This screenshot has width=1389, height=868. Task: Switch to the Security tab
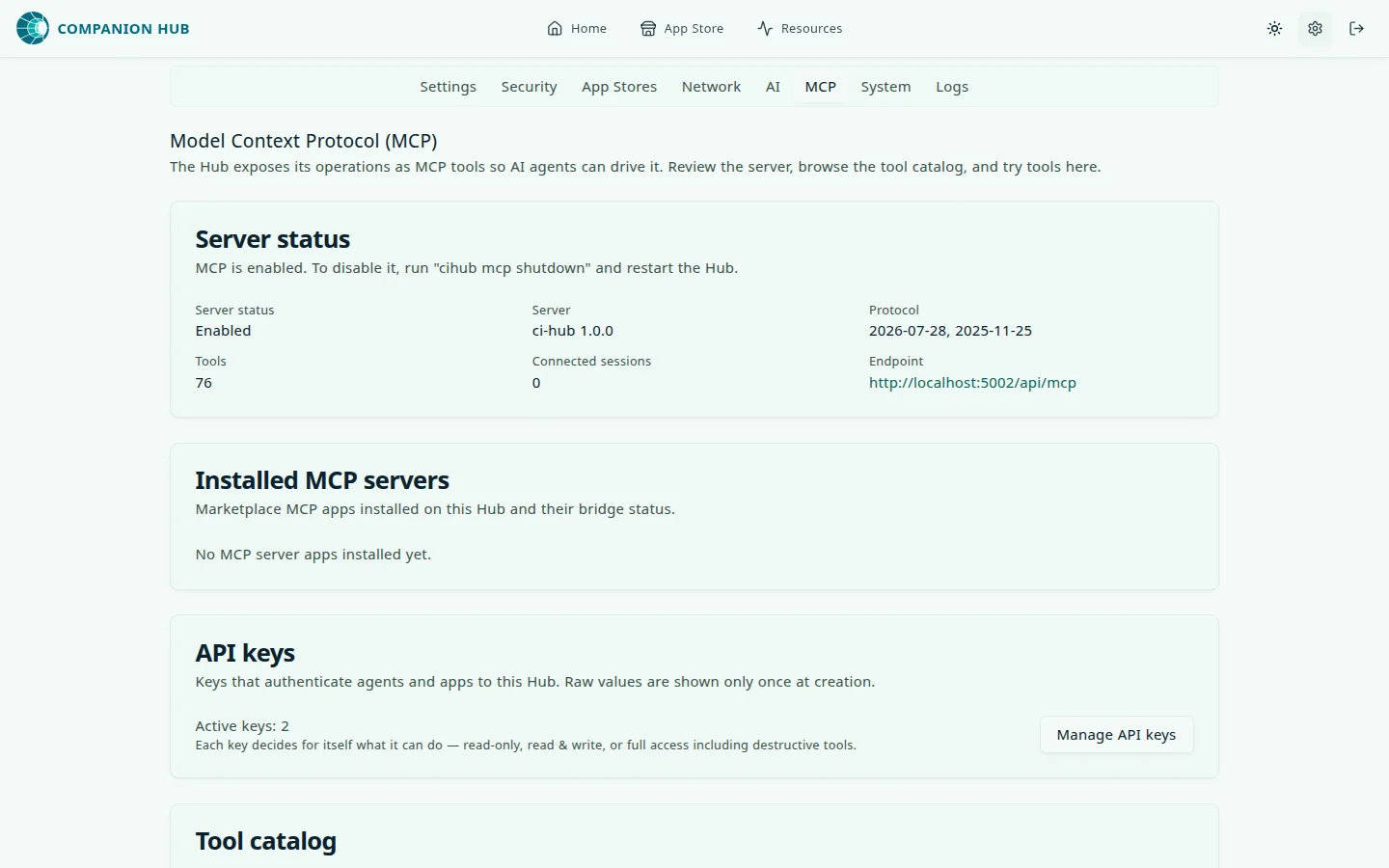(x=530, y=87)
